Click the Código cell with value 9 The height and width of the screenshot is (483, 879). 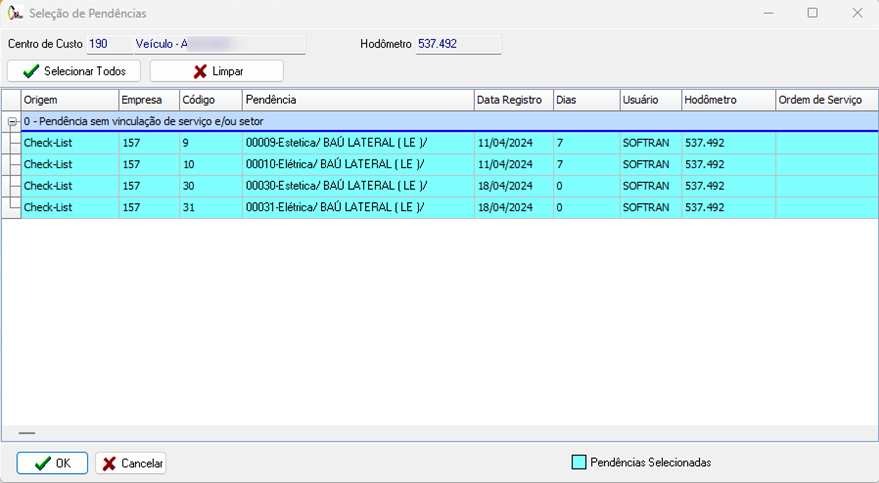(211, 143)
